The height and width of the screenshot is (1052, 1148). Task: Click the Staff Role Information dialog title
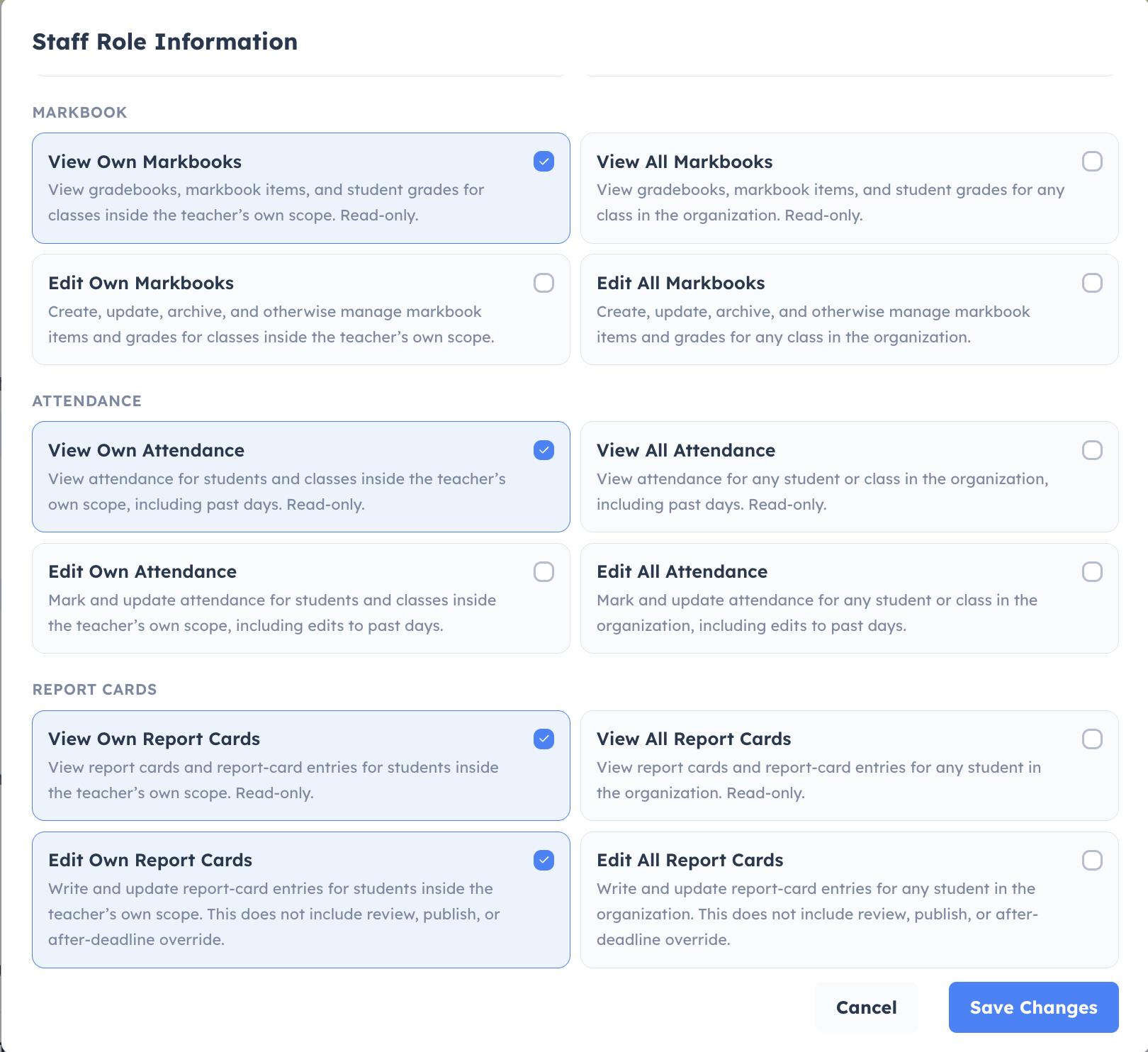tap(165, 42)
